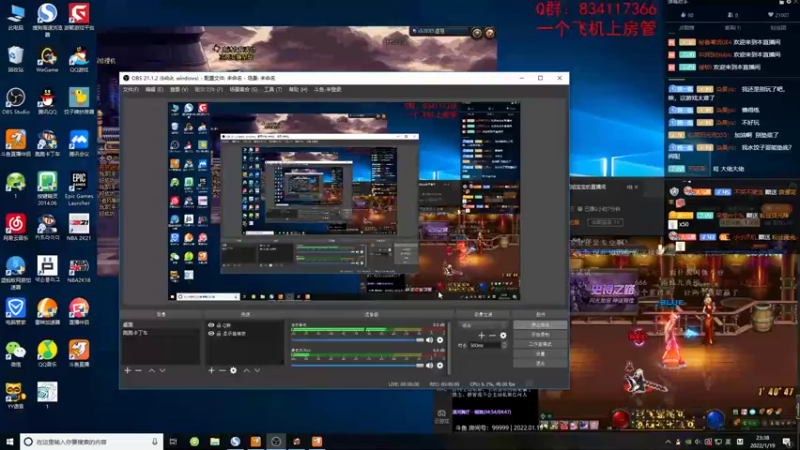Add a new source with the plus icon

211,370
